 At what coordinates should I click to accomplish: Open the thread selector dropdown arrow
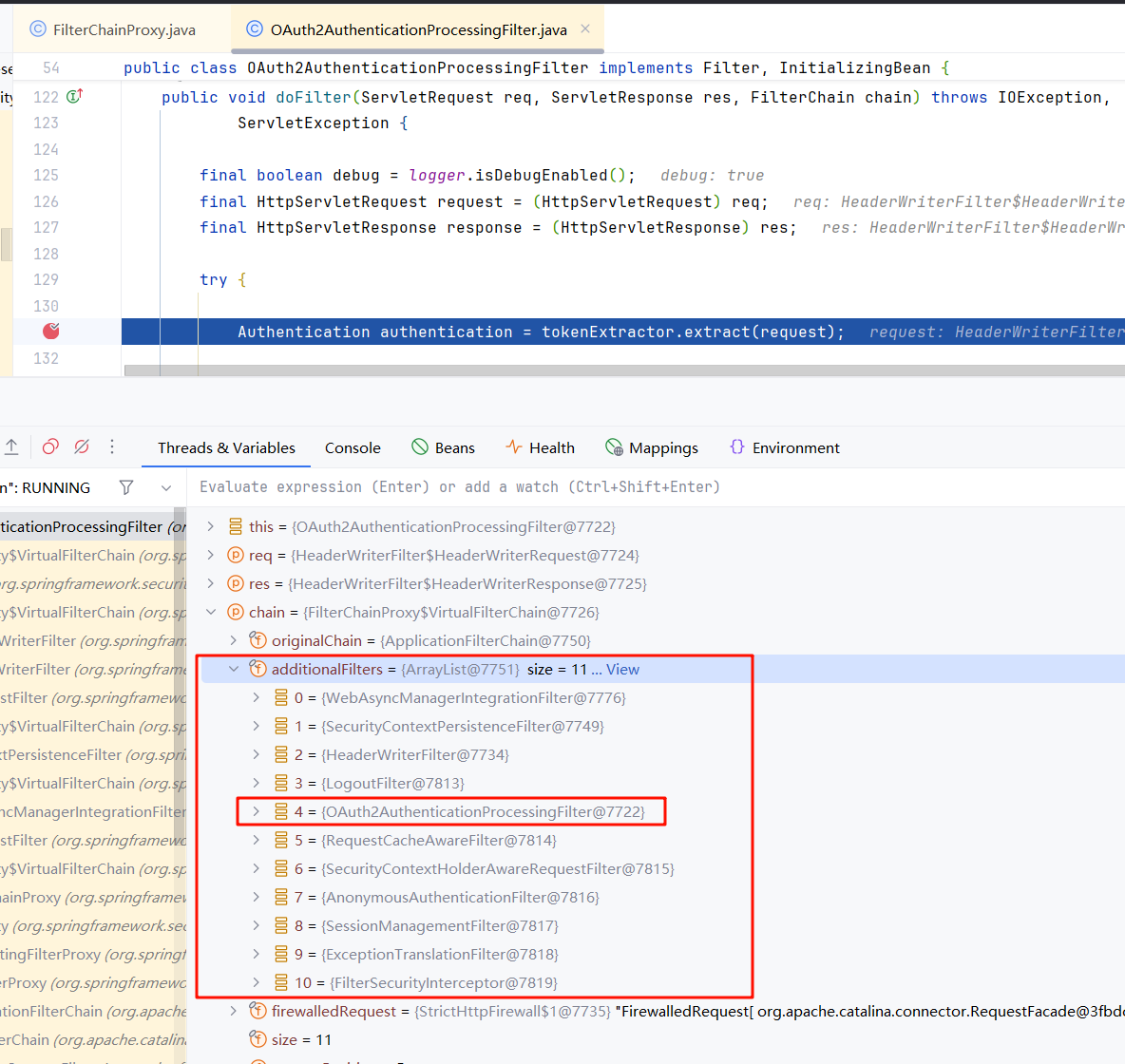[x=165, y=488]
